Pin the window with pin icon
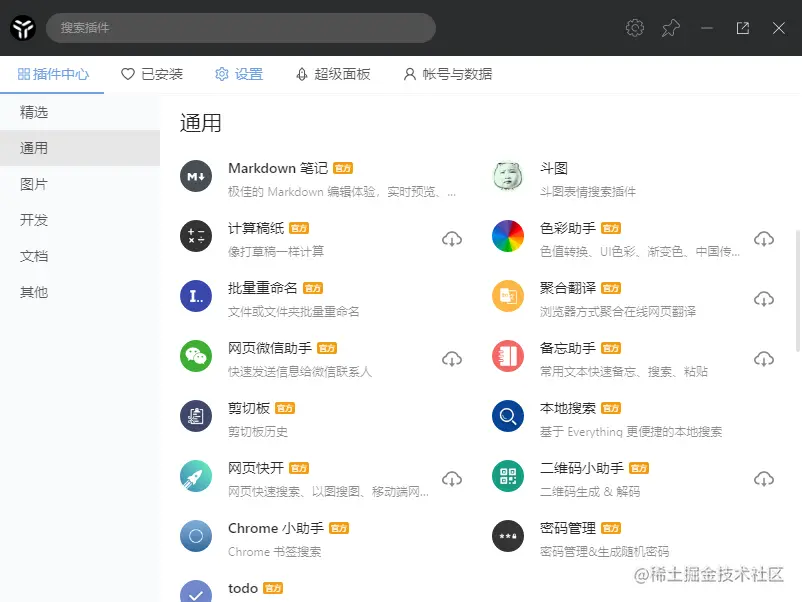The height and width of the screenshot is (602, 802). [671, 28]
